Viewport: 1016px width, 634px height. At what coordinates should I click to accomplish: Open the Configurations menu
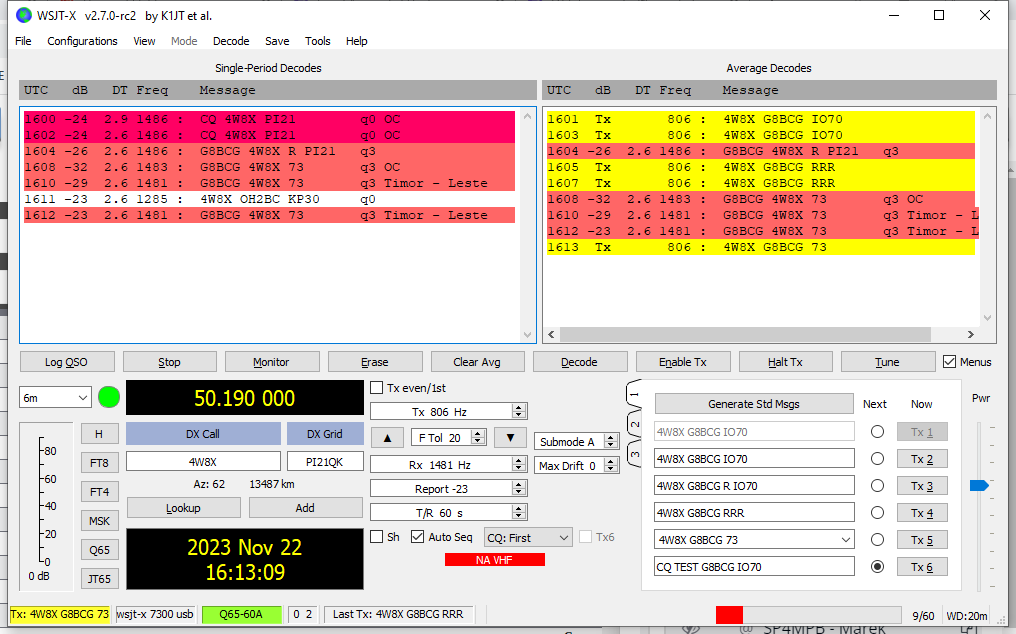pyautogui.click(x=82, y=41)
